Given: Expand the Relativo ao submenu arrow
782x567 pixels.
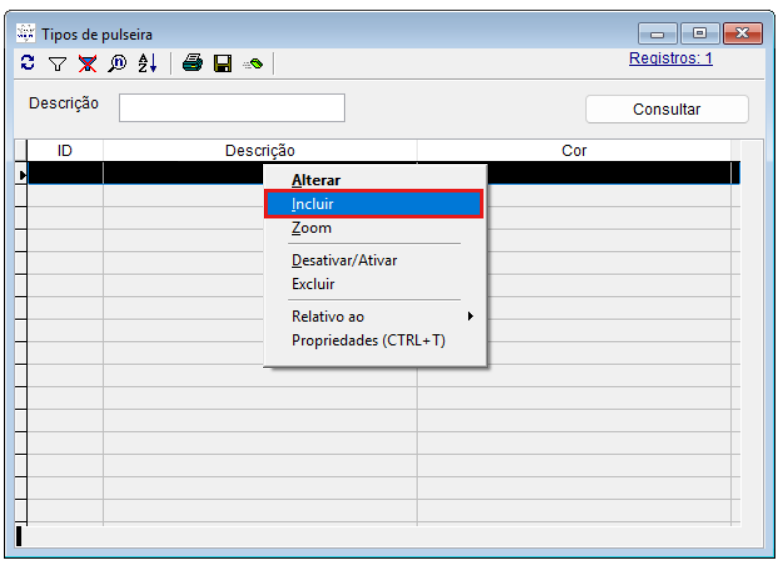Looking at the screenshot, I should [x=469, y=316].
